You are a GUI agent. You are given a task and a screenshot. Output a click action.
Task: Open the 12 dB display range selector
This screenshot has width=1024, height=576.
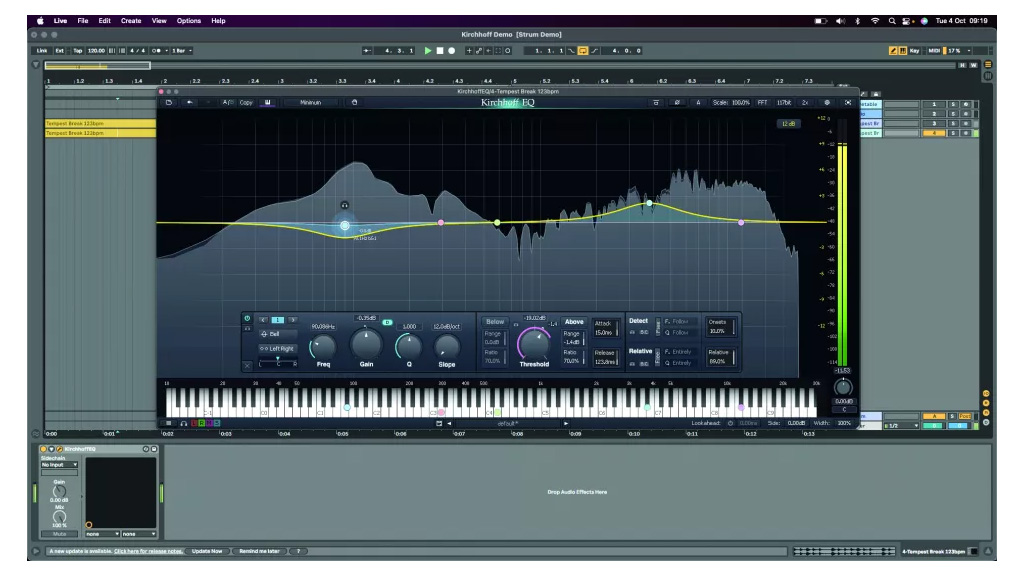(x=788, y=123)
